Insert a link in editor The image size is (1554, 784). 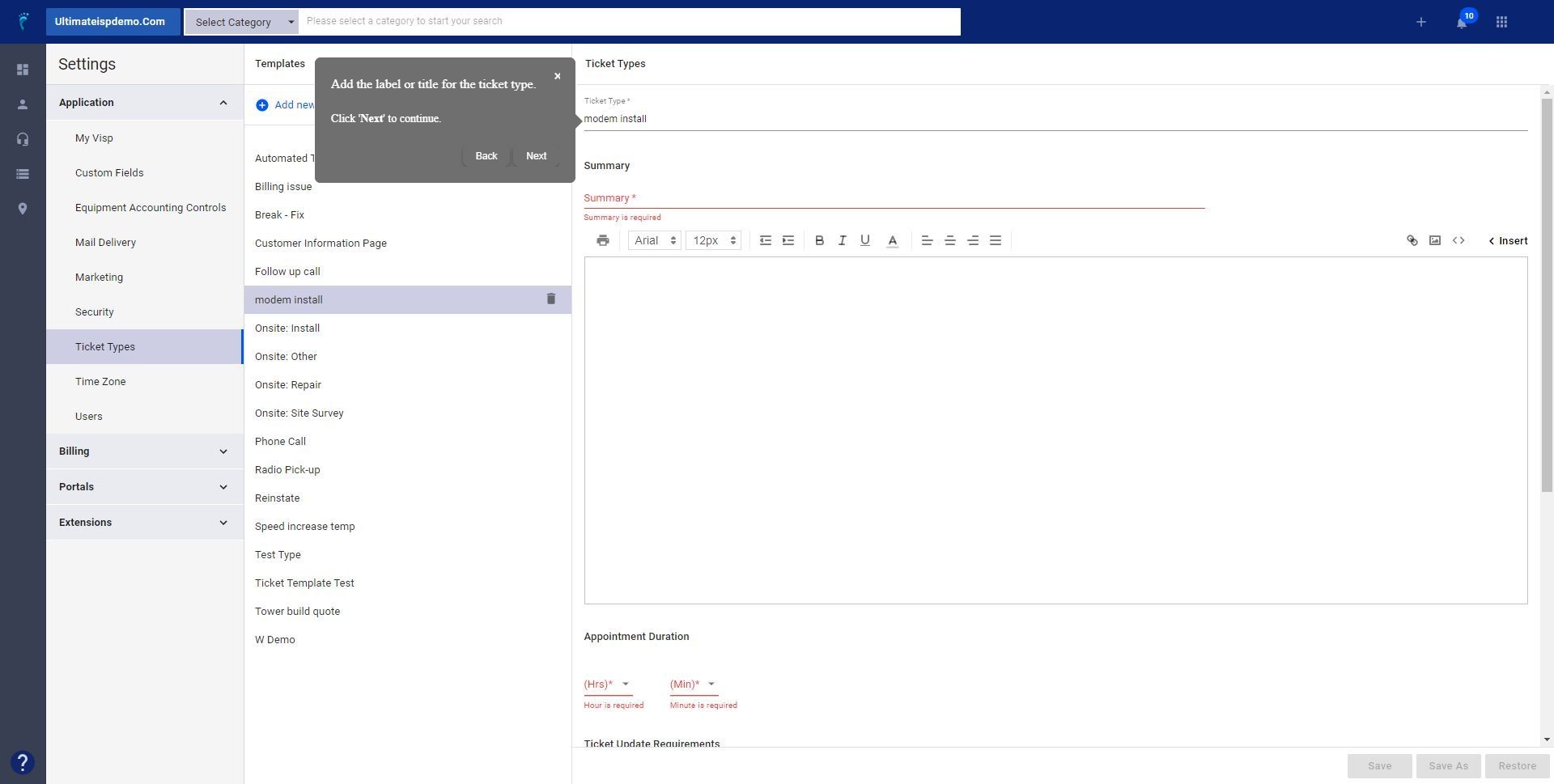click(1412, 240)
